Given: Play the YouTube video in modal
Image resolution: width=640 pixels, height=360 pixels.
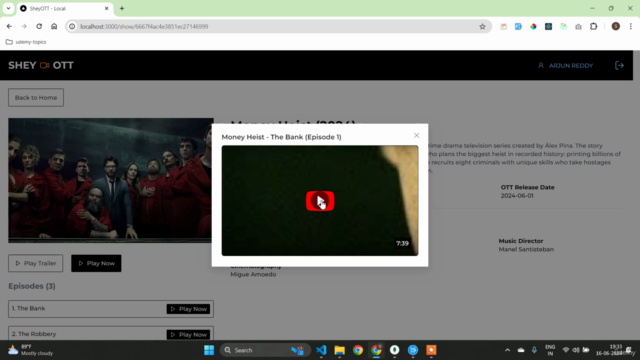Looking at the screenshot, I should (x=320, y=201).
